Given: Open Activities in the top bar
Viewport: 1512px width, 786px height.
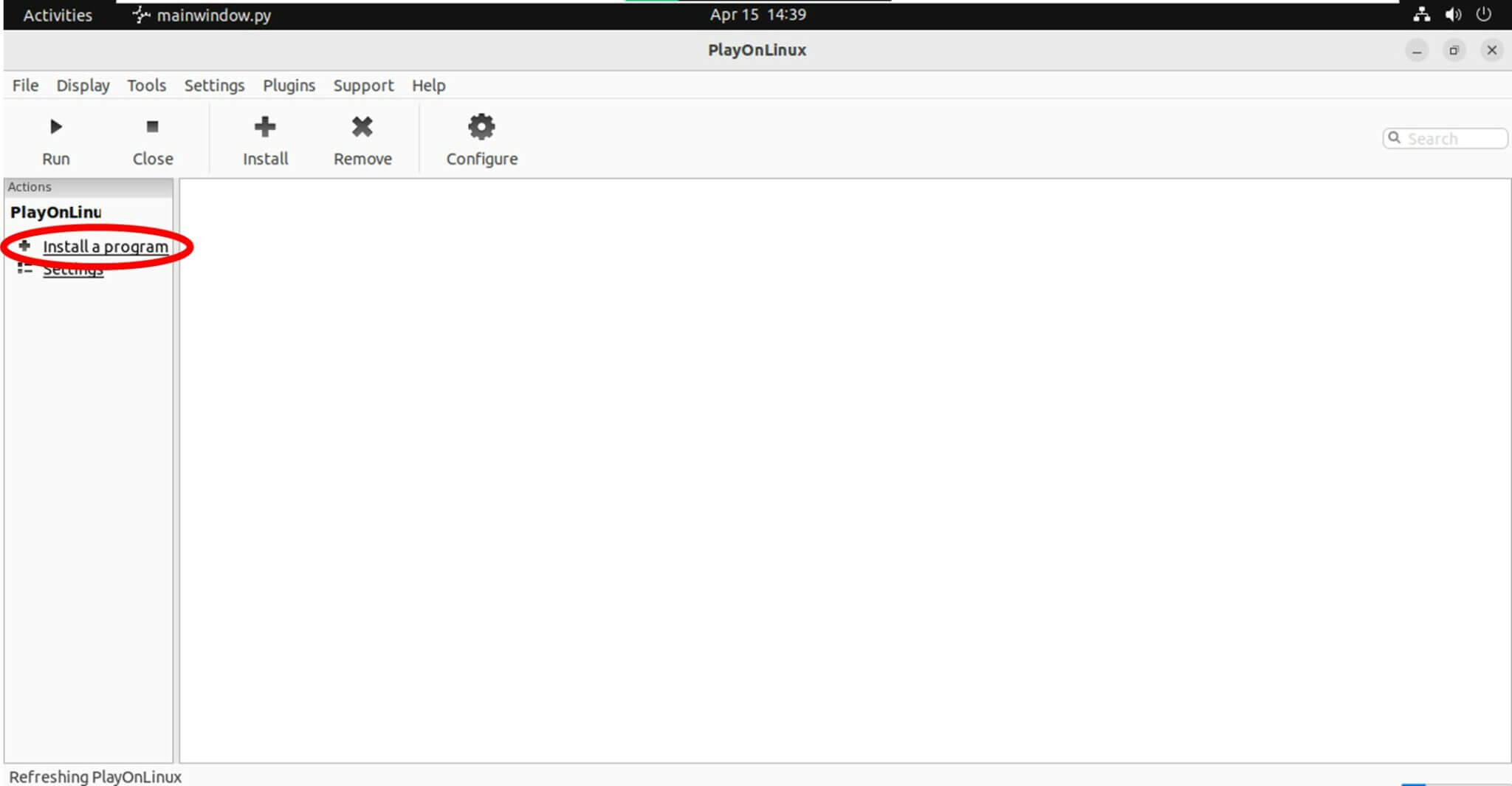Looking at the screenshot, I should click(x=57, y=14).
